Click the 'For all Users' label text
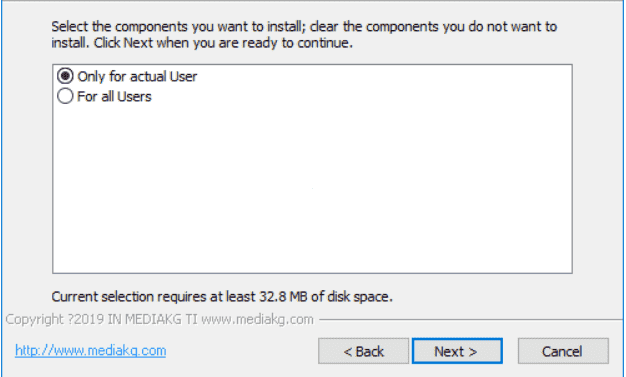The width and height of the screenshot is (626, 377). click(x=114, y=96)
